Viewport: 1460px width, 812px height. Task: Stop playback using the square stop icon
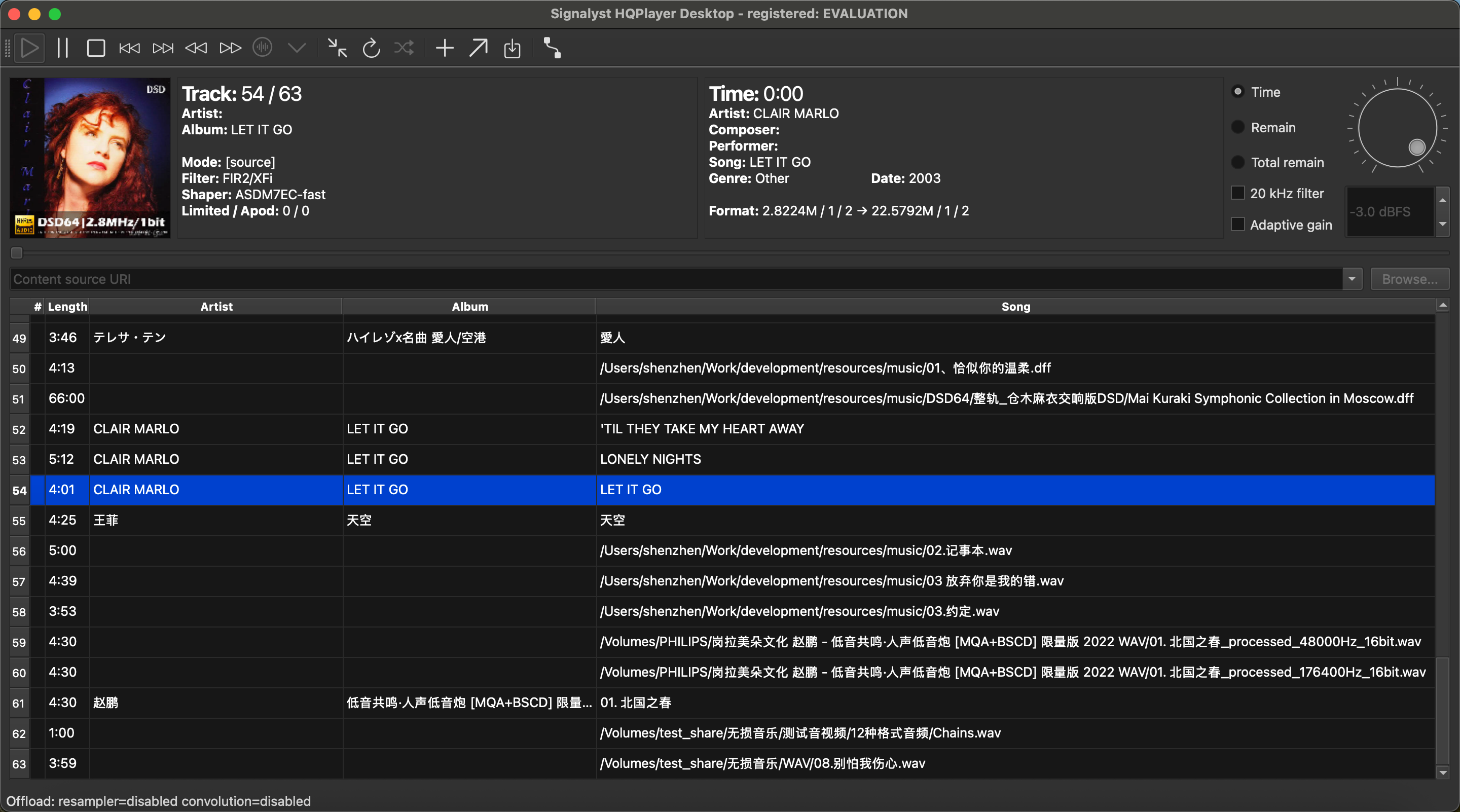click(x=96, y=48)
